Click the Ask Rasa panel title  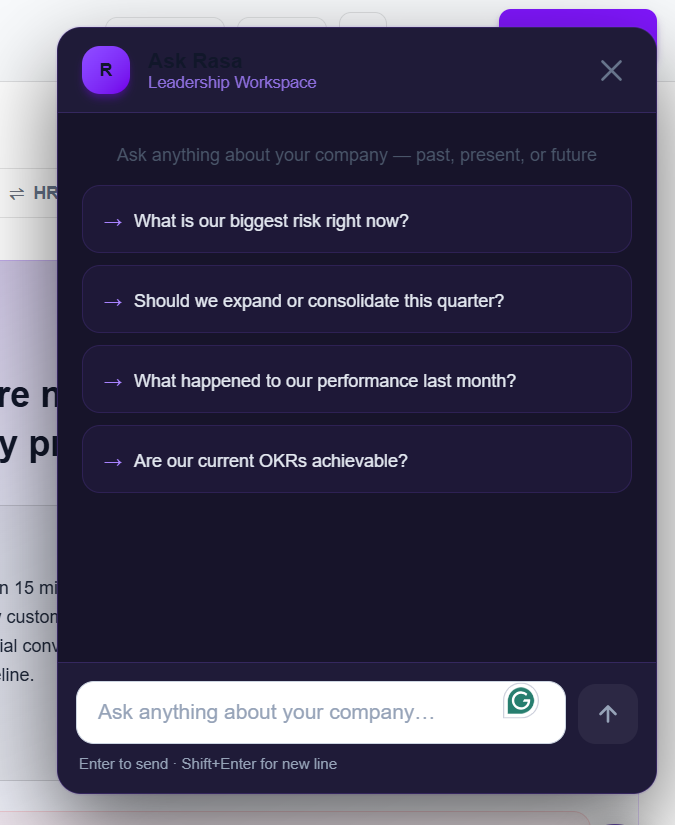coord(195,61)
